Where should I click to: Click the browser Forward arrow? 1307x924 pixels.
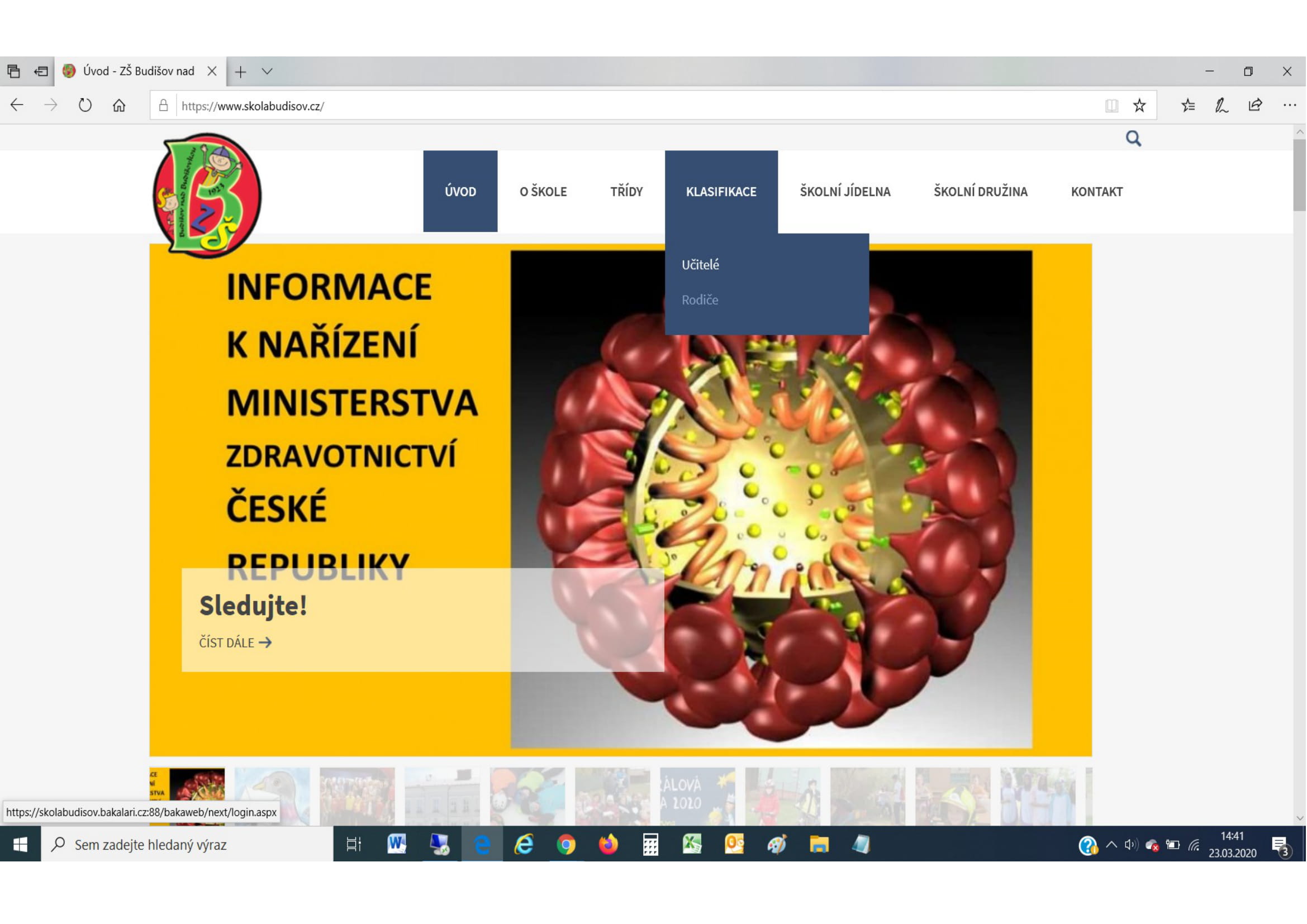(x=51, y=105)
